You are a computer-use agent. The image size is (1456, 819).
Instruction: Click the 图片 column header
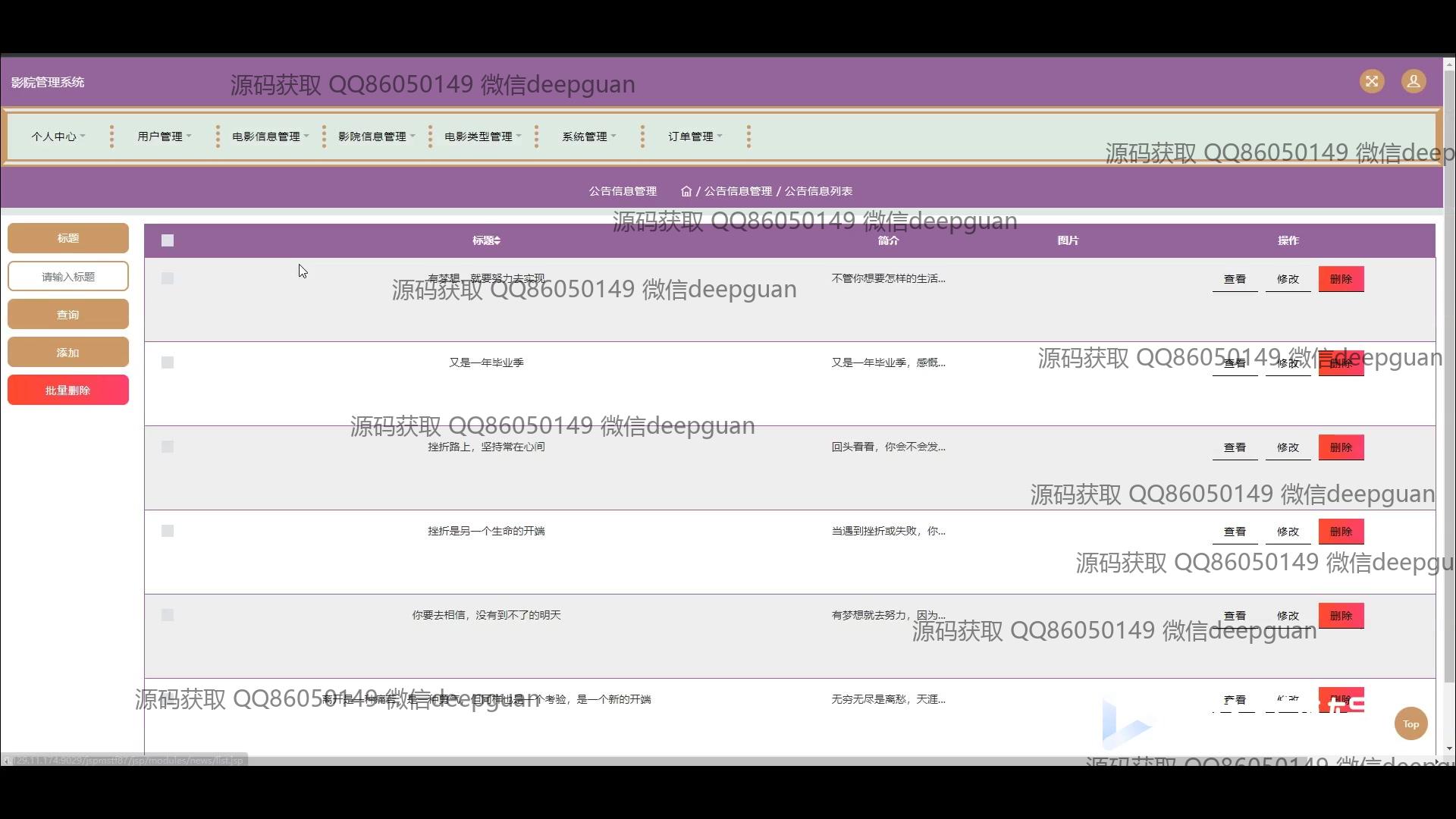[1068, 240]
